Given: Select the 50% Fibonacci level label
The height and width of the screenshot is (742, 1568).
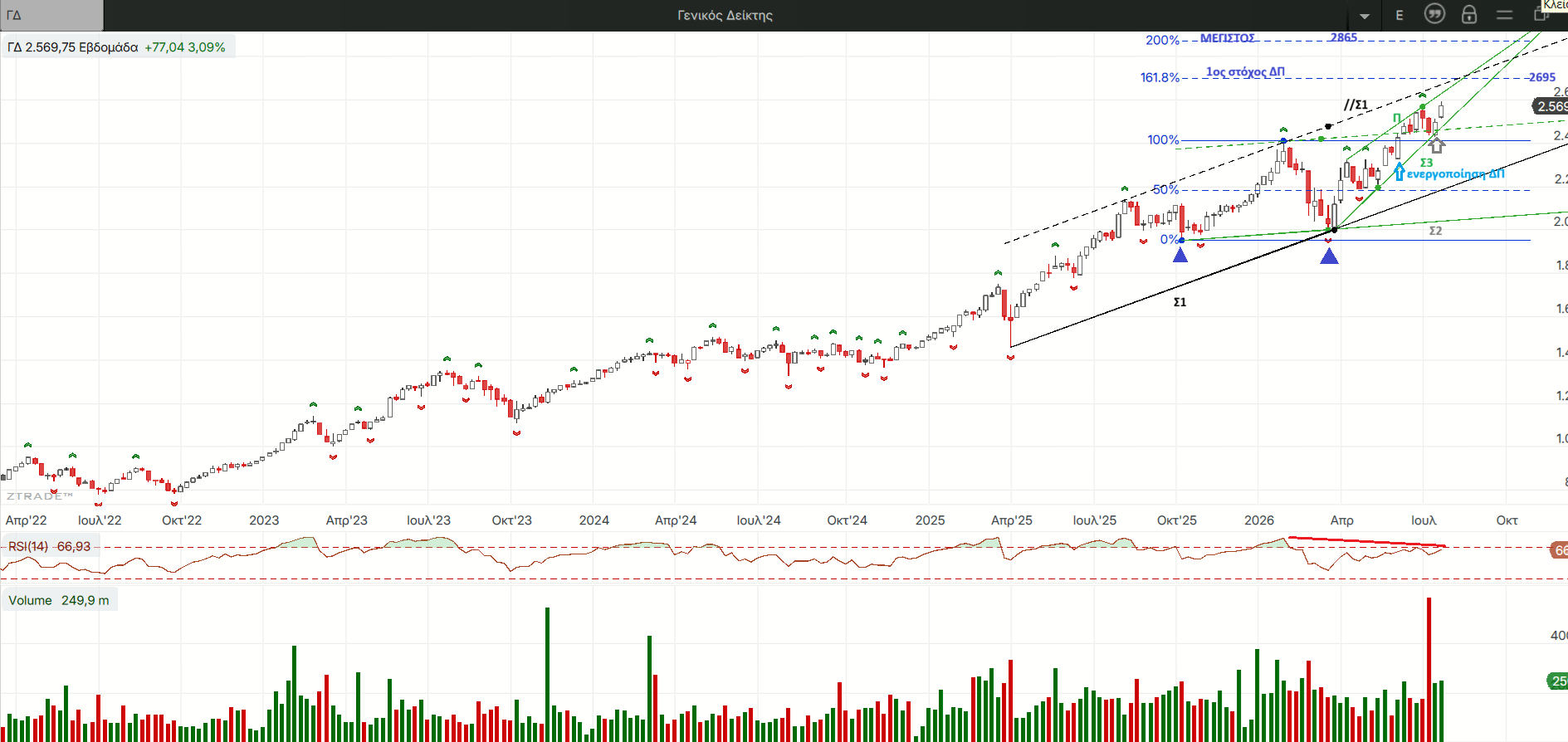Looking at the screenshot, I should pos(1165,189).
